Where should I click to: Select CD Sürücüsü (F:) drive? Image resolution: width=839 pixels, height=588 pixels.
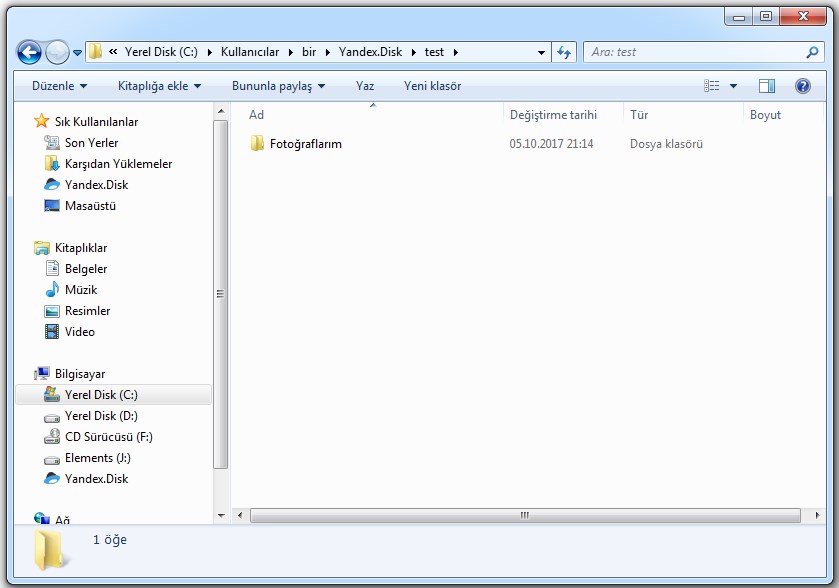tap(108, 437)
